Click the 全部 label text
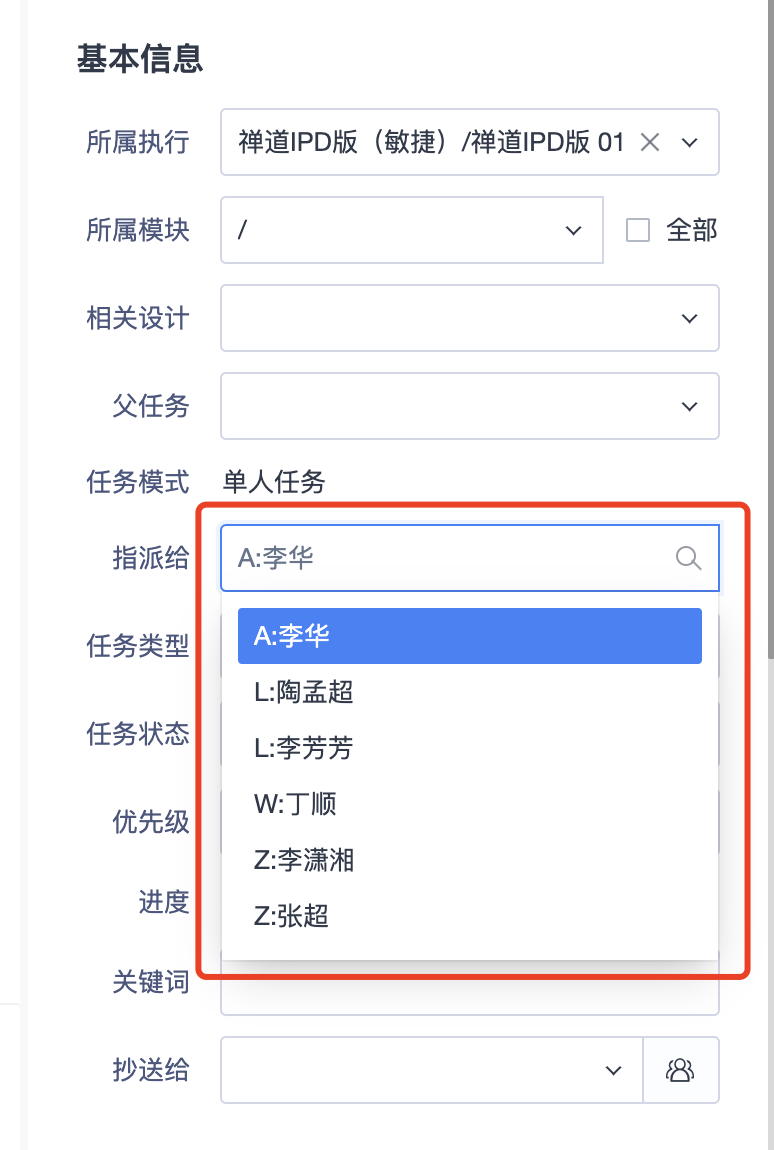 [691, 230]
